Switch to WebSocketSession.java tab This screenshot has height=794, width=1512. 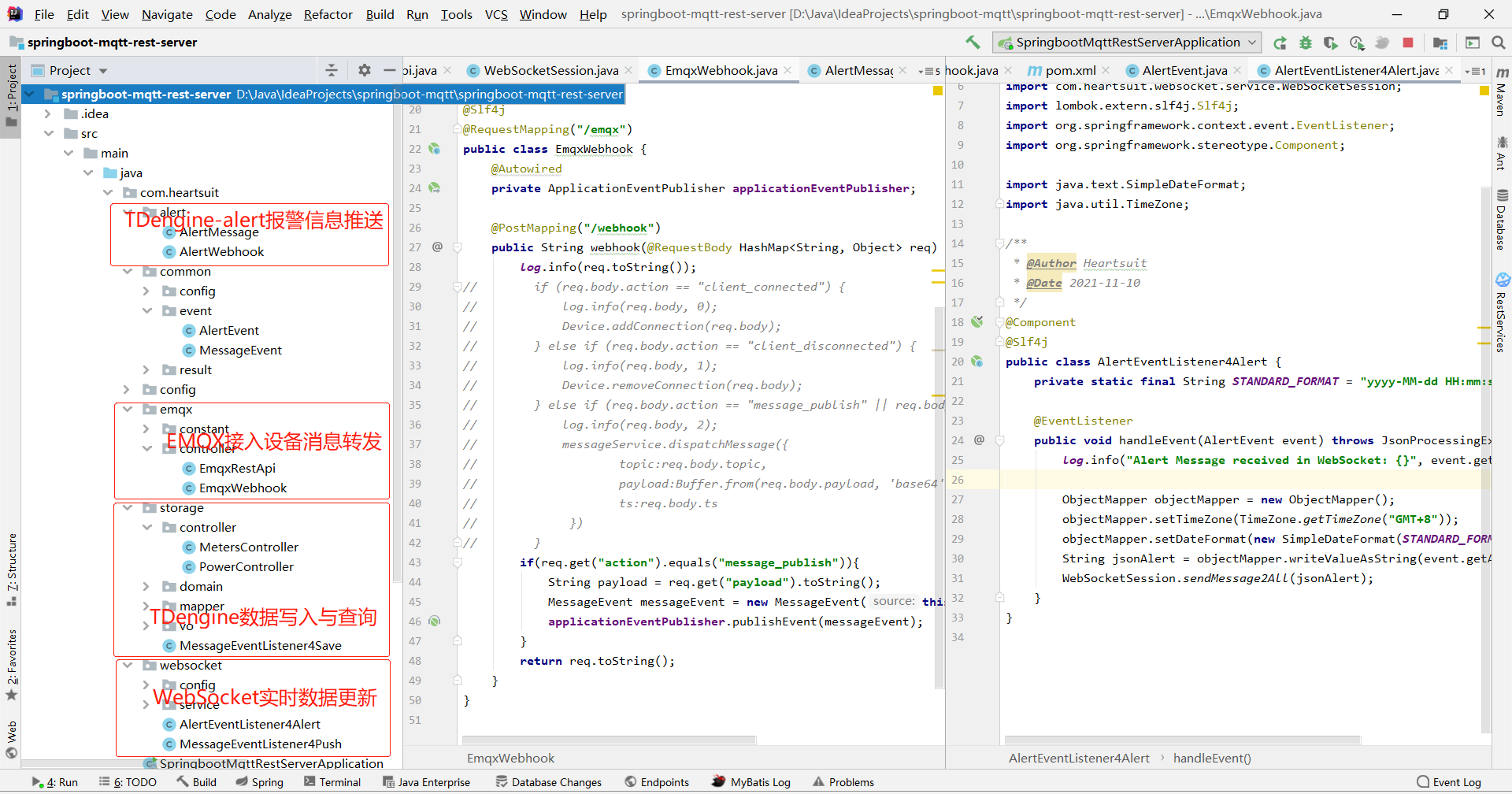point(550,71)
